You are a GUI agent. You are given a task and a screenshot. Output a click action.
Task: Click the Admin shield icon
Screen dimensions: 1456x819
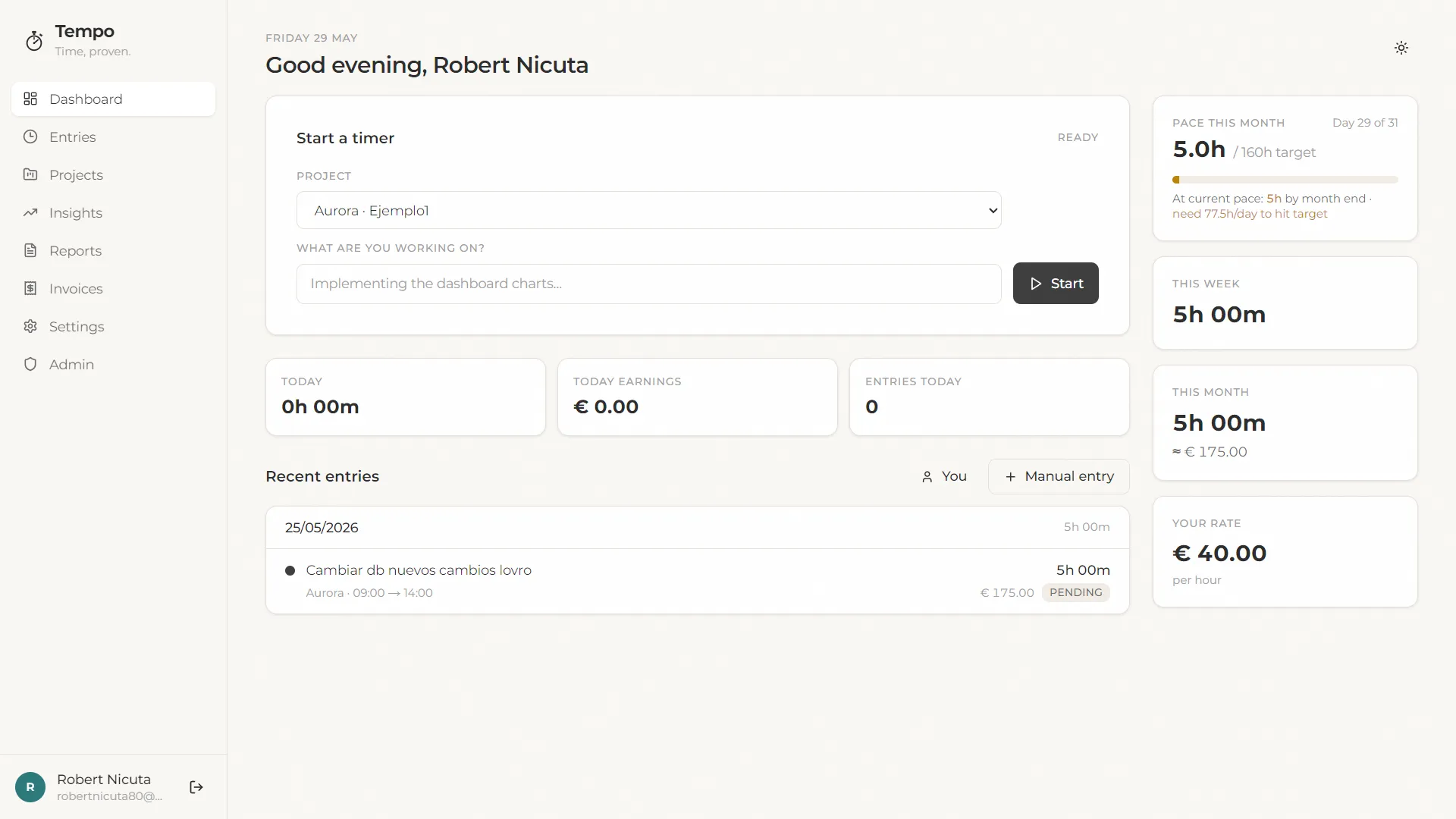pyautogui.click(x=30, y=364)
